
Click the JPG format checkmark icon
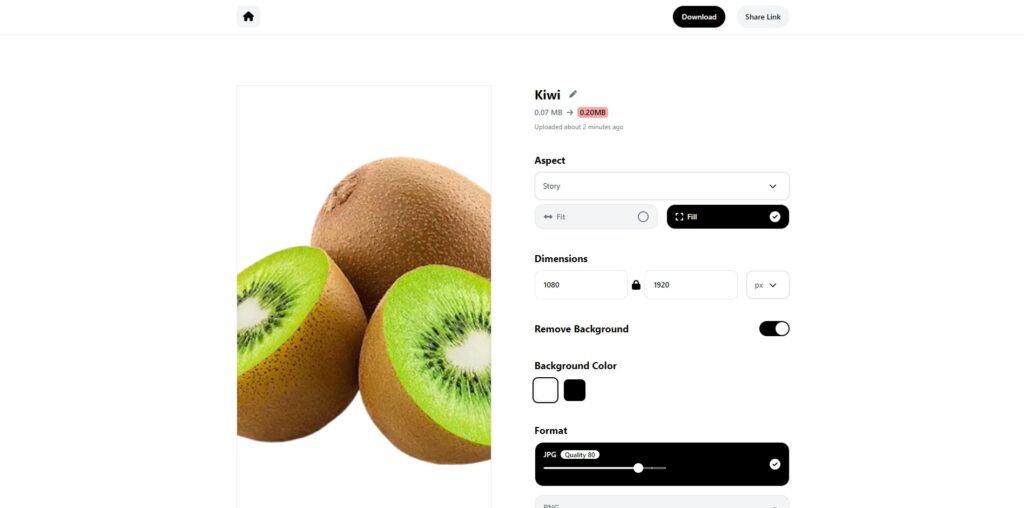click(775, 464)
